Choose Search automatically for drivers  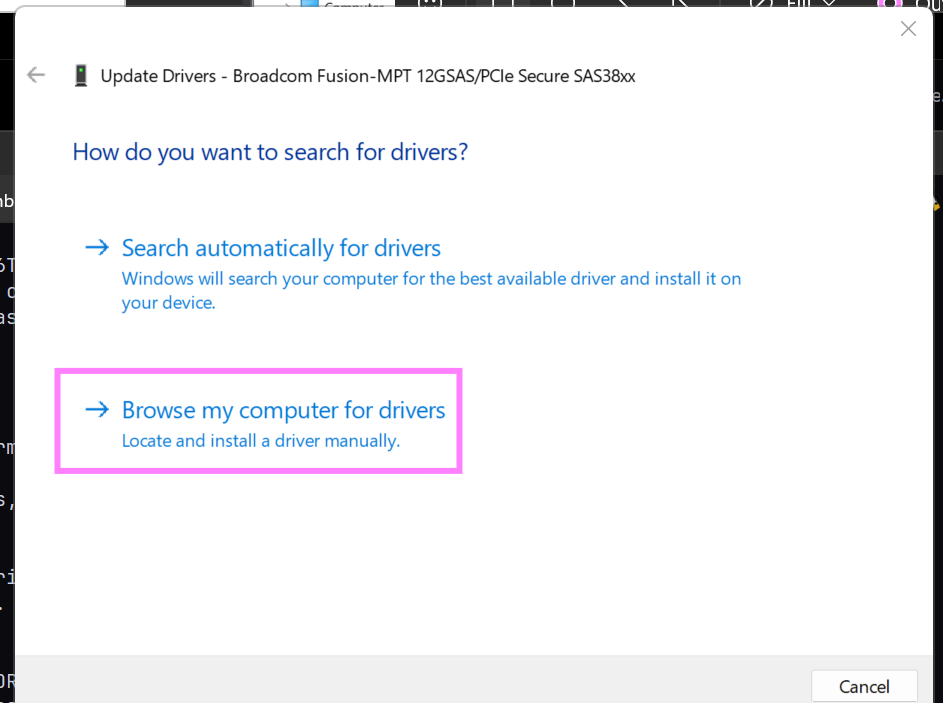coord(281,247)
